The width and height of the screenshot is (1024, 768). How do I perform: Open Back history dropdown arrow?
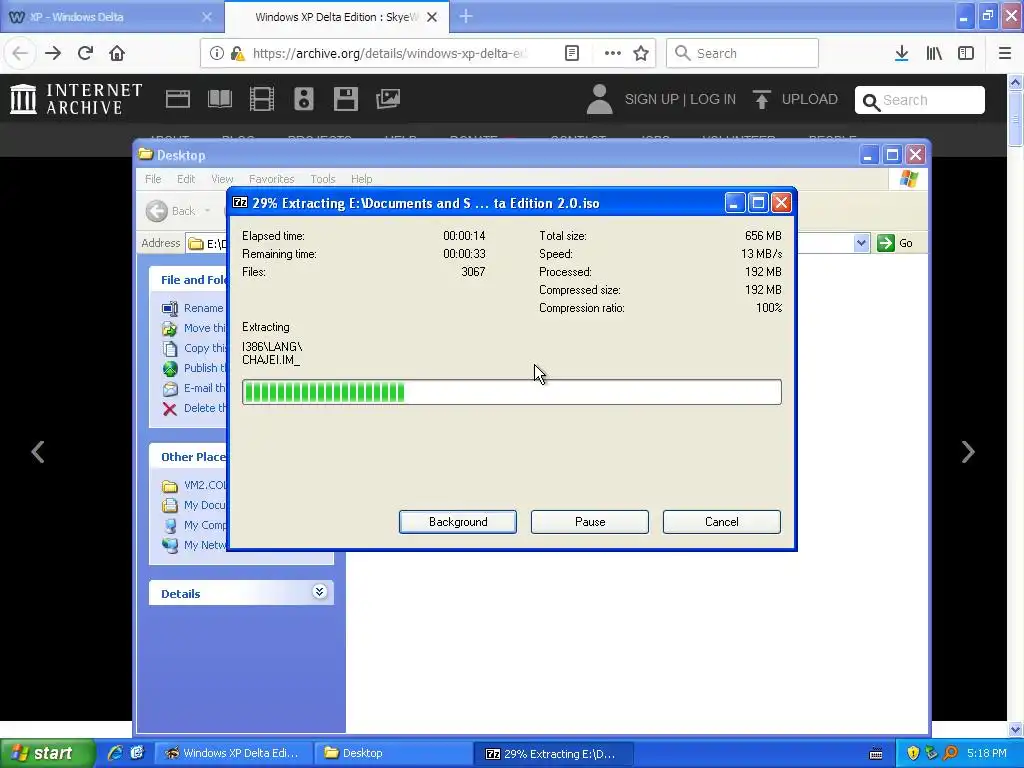208,211
